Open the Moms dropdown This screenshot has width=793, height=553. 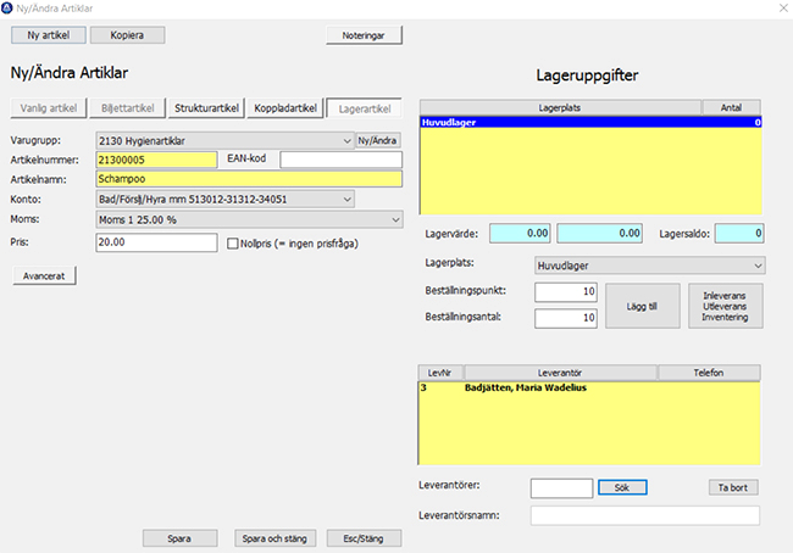[x=249, y=220]
